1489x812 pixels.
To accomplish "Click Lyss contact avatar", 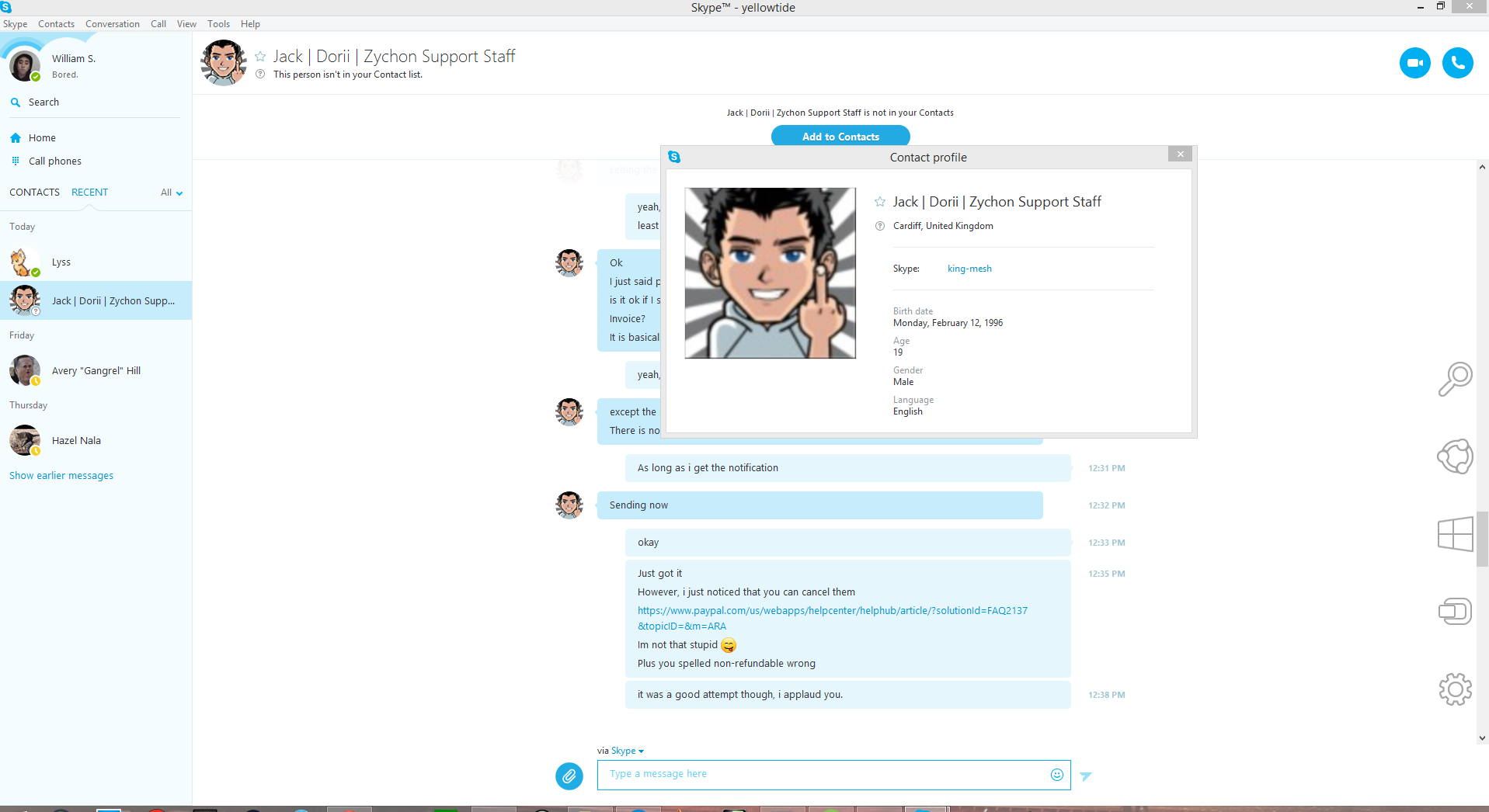I will [x=25, y=262].
